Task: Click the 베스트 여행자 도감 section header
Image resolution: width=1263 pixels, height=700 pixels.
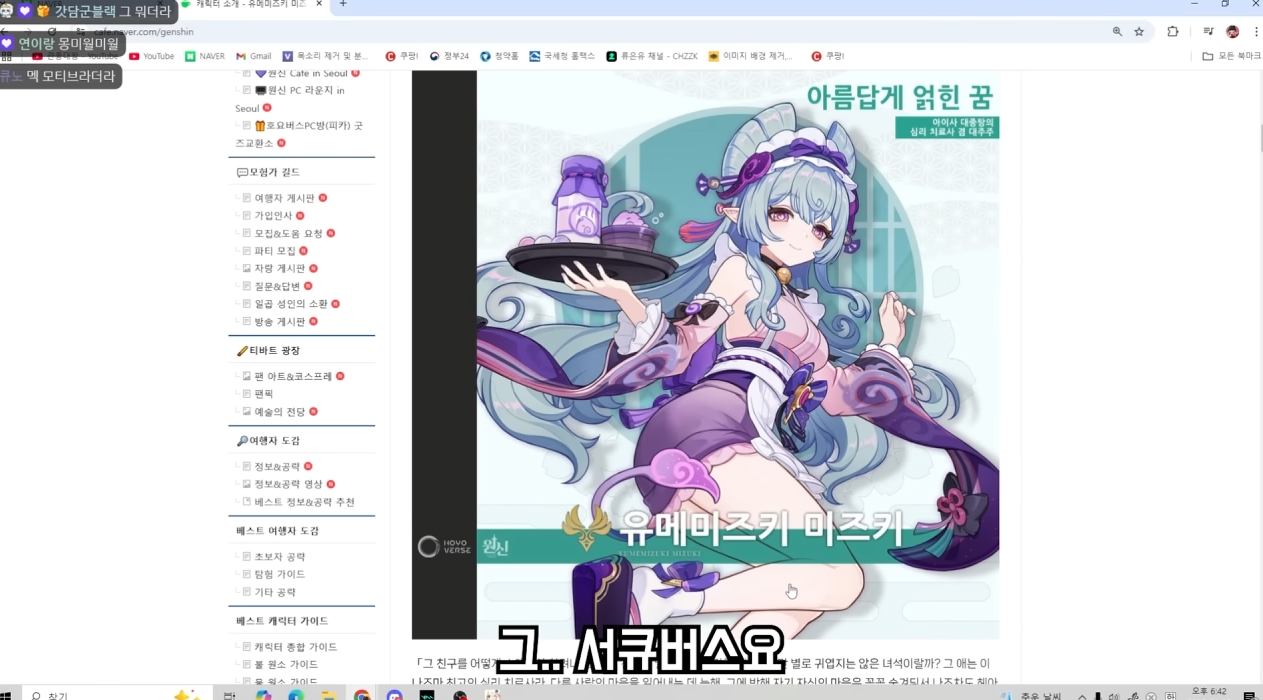Action: coord(277,531)
